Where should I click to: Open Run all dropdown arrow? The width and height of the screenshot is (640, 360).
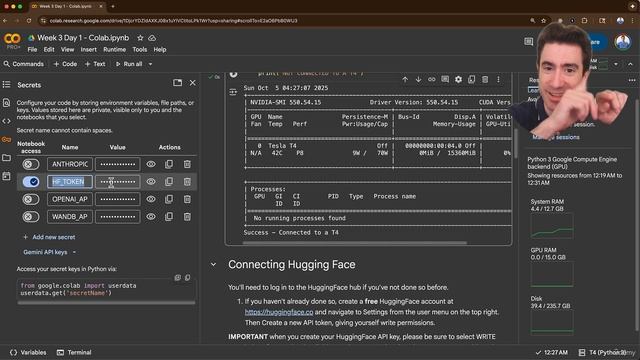150,64
